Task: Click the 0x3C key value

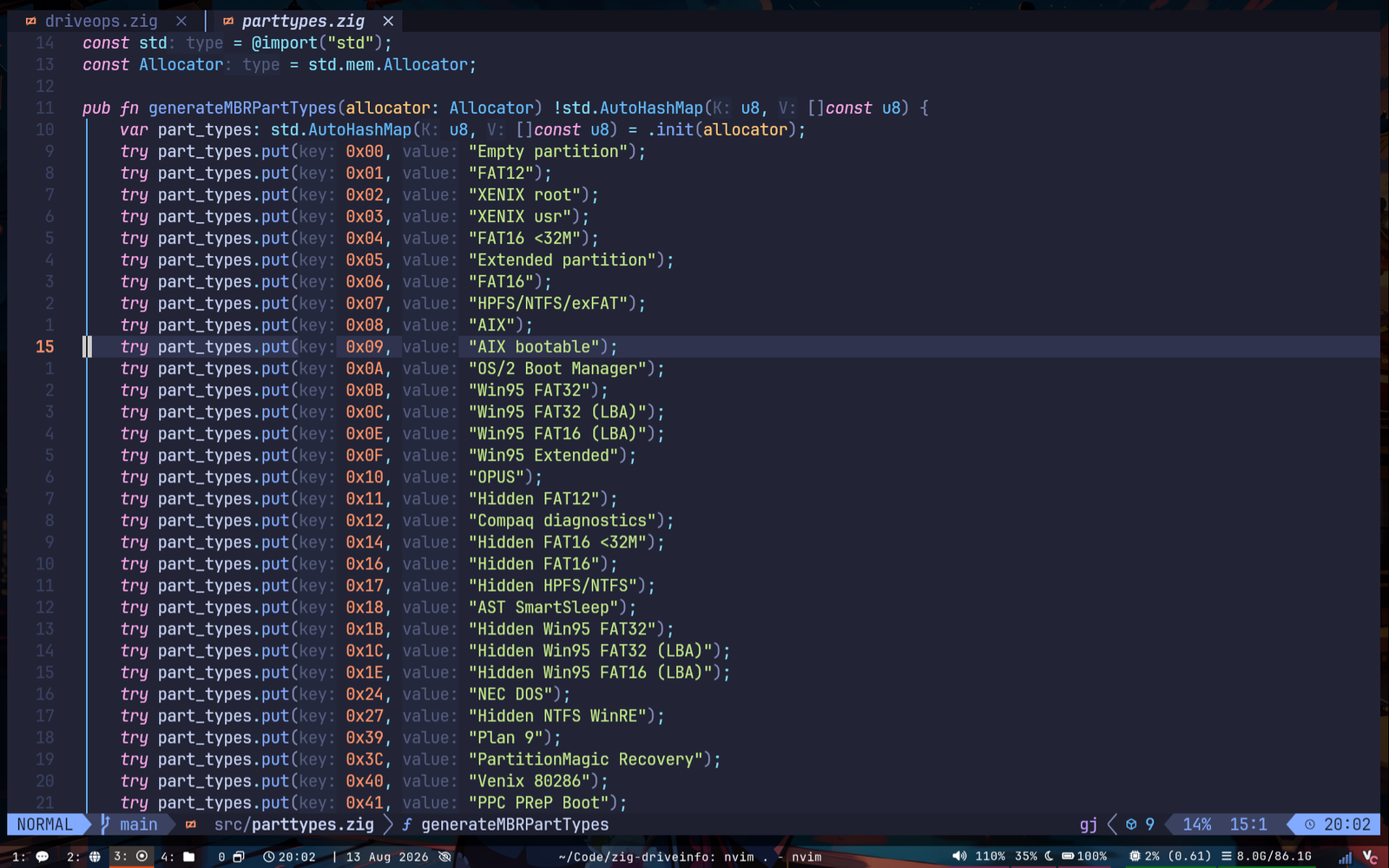Action: click(365, 759)
